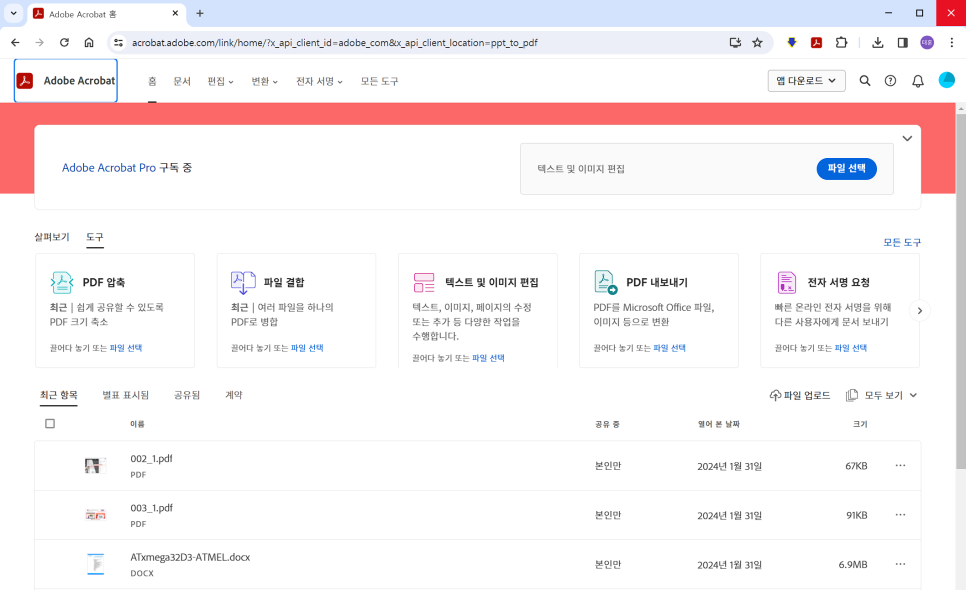Open browser downloads icon
This screenshot has height=590, width=966.
[878, 42]
